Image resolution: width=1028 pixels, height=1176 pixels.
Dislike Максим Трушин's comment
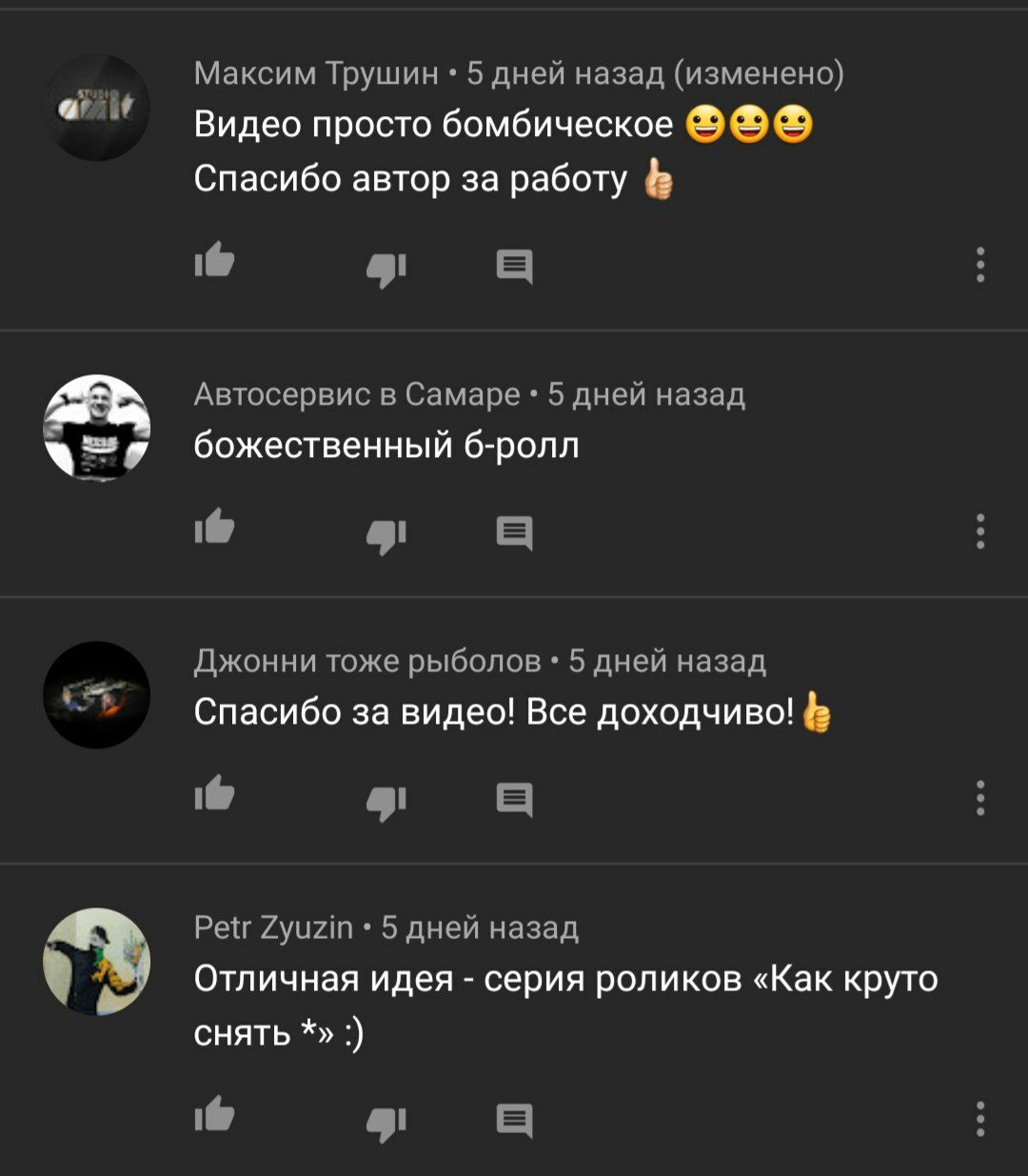point(386,269)
